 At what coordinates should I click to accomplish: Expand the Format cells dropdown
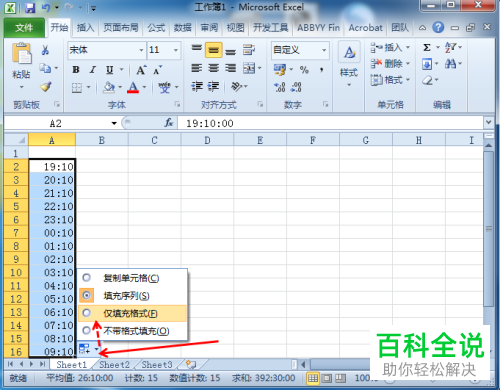coord(408,80)
